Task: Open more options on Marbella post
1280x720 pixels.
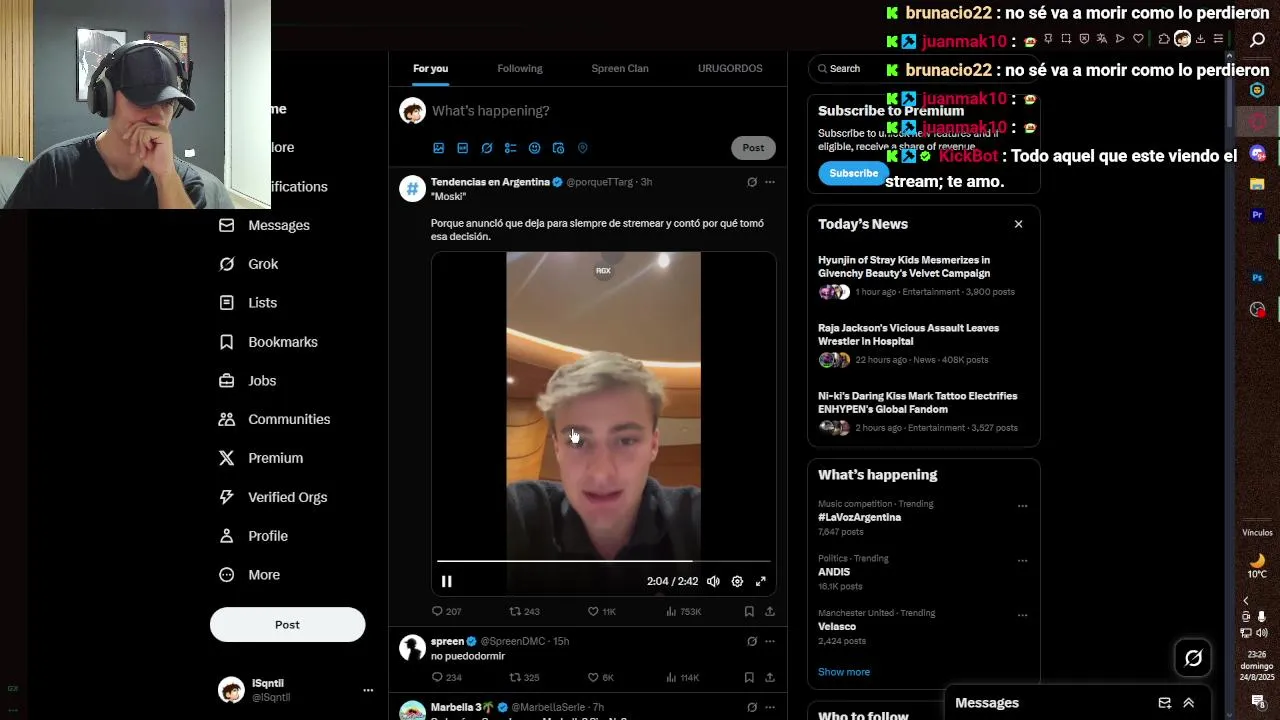Action: pyautogui.click(x=770, y=707)
